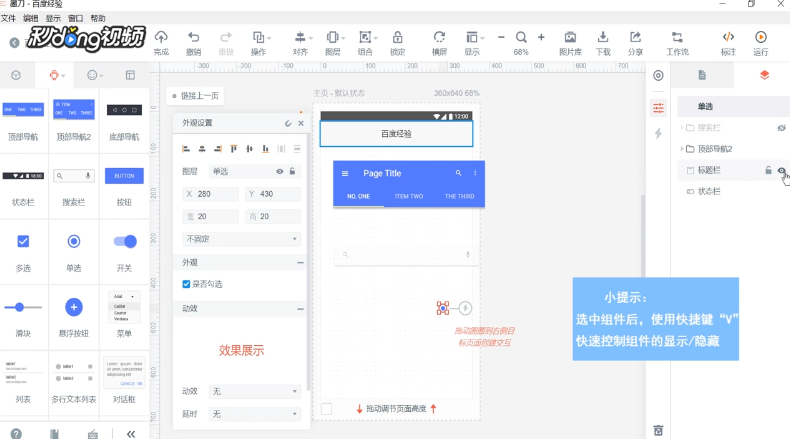Select the 多选 checkbox component

[23, 252]
